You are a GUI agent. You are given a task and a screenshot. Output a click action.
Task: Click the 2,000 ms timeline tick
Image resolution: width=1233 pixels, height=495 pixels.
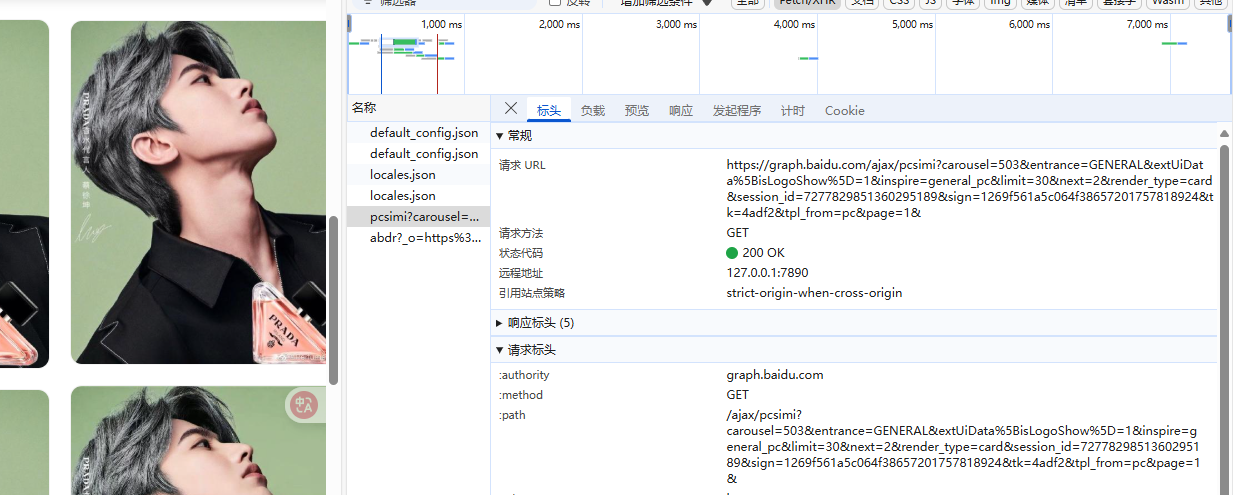point(559,24)
